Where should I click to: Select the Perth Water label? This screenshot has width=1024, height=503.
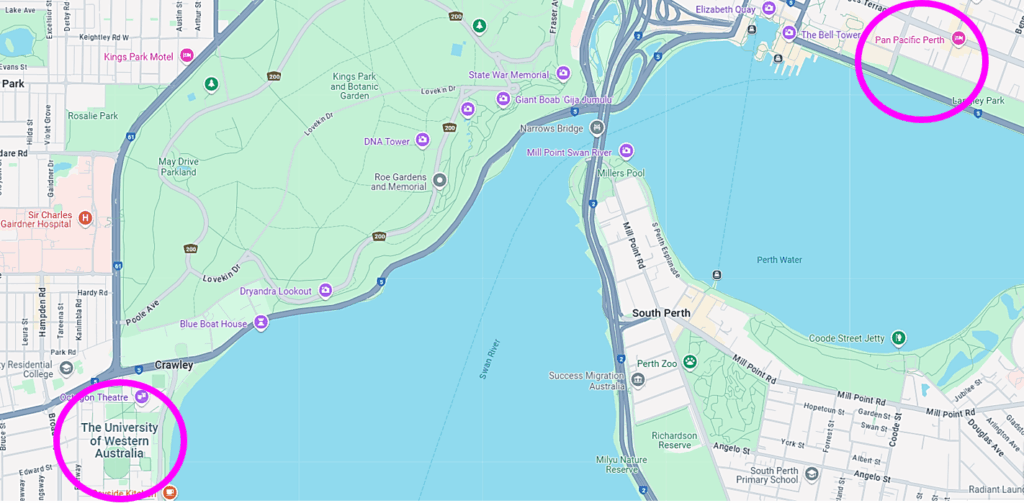pos(780,260)
